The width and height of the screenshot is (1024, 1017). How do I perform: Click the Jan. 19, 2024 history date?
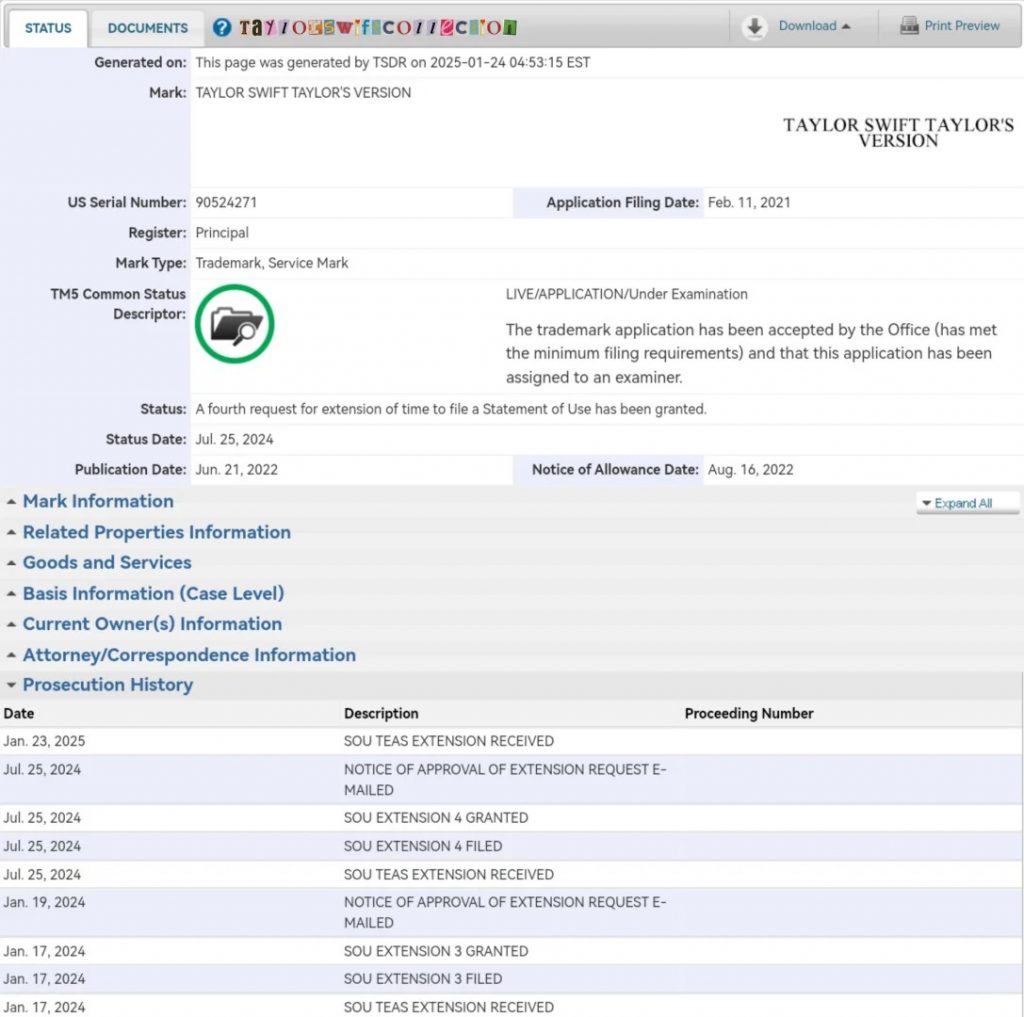(44, 903)
